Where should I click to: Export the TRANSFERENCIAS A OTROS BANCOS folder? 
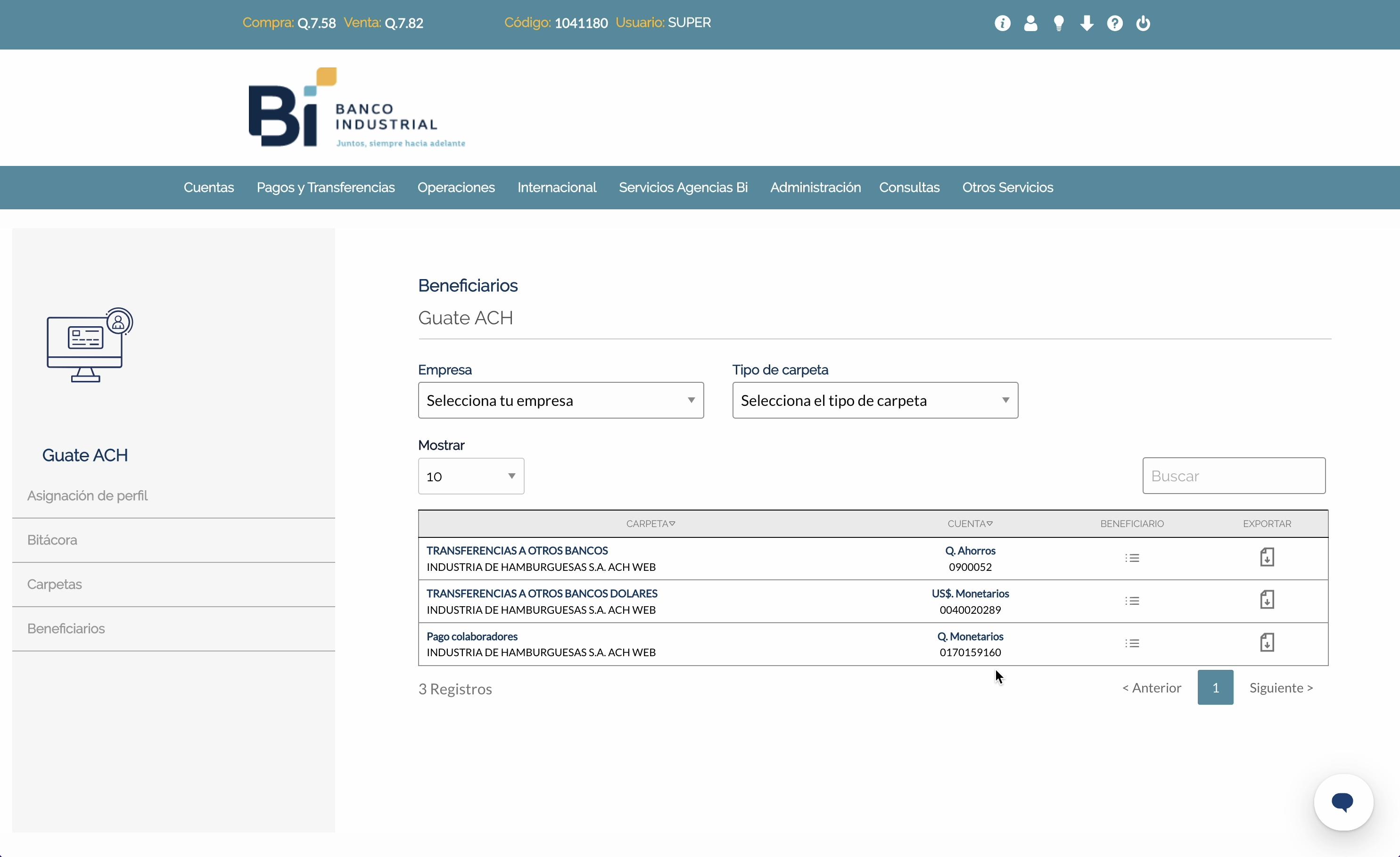pyautogui.click(x=1267, y=558)
